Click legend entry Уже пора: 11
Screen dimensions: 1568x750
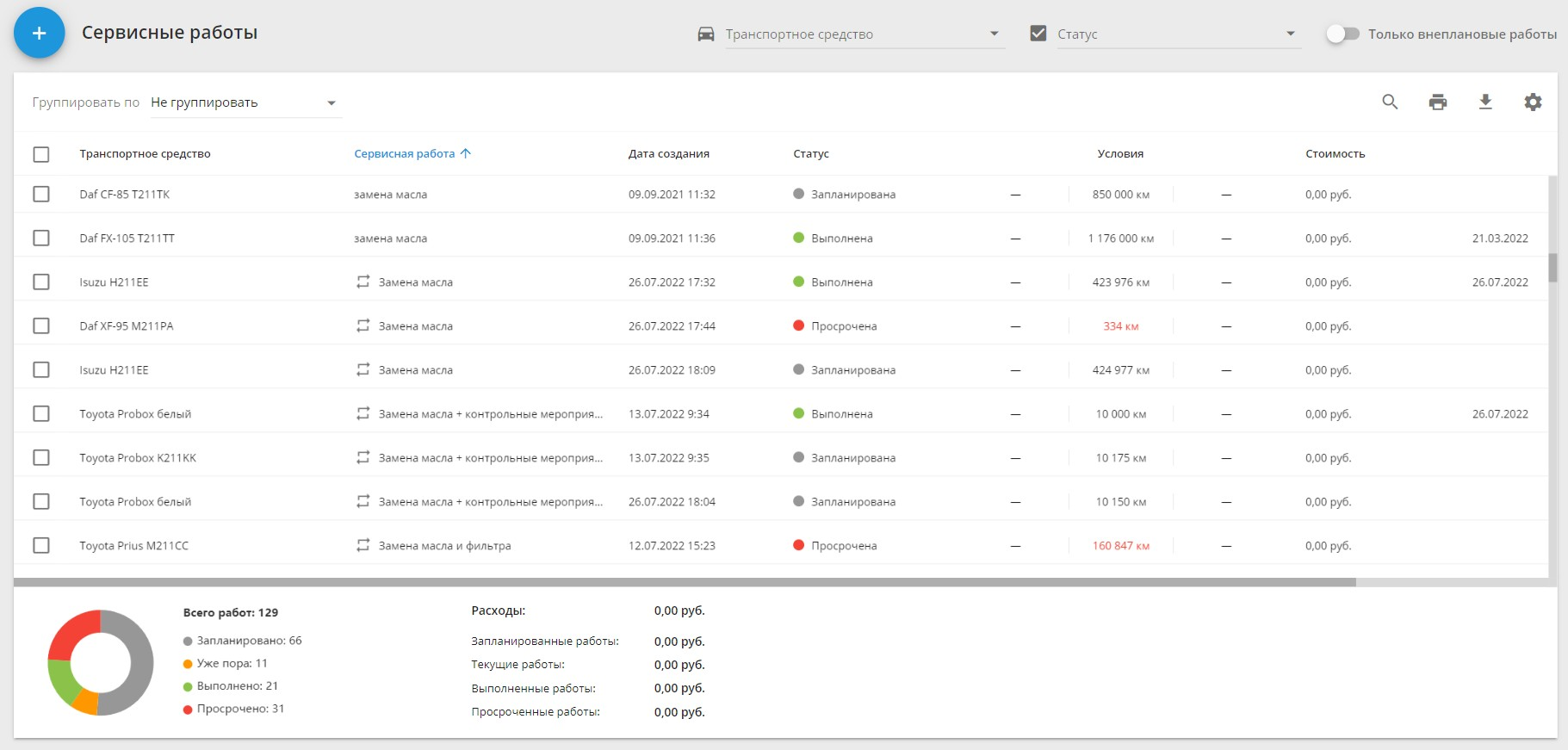point(225,663)
